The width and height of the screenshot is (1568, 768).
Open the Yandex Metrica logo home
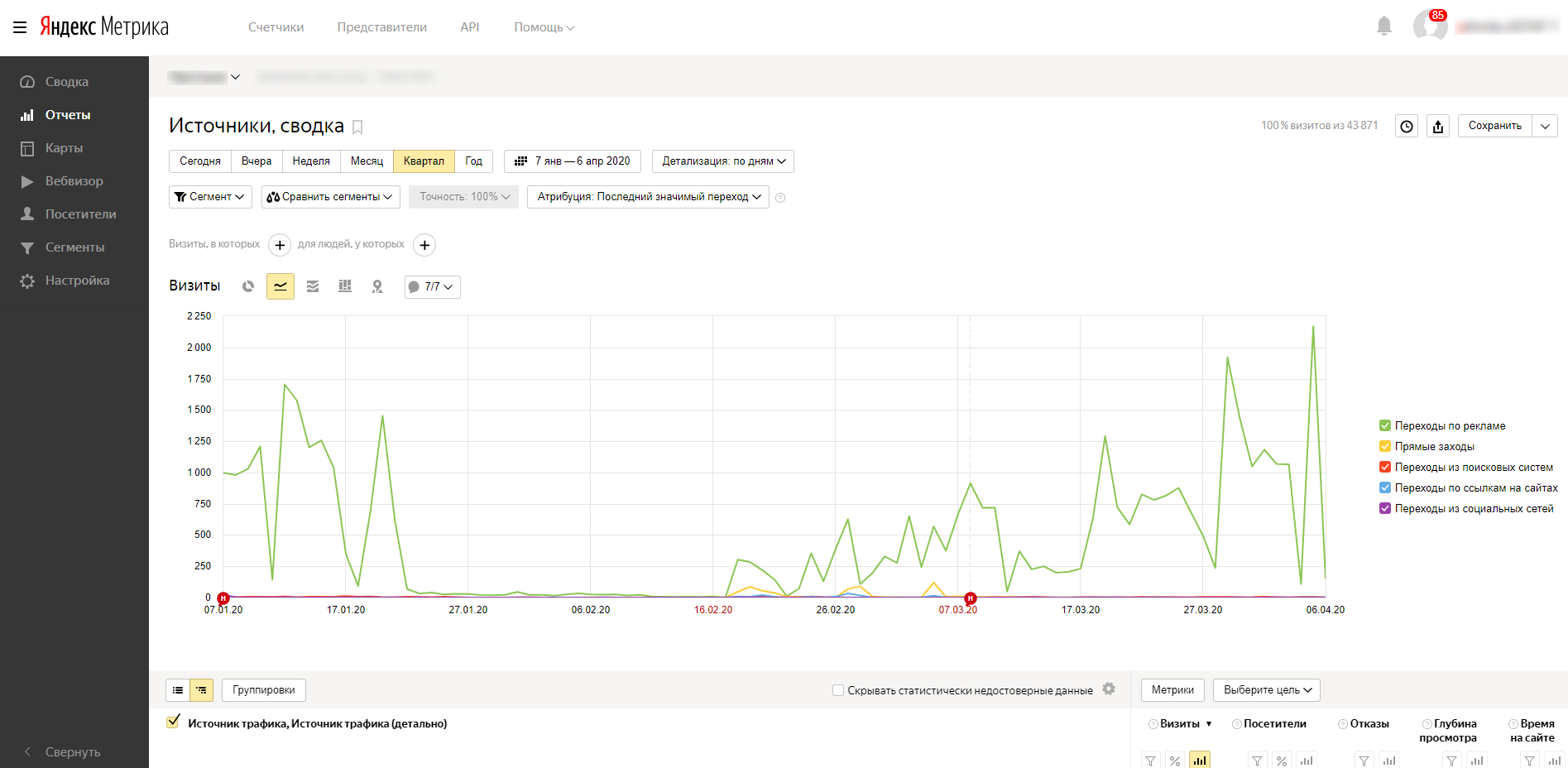tap(104, 27)
